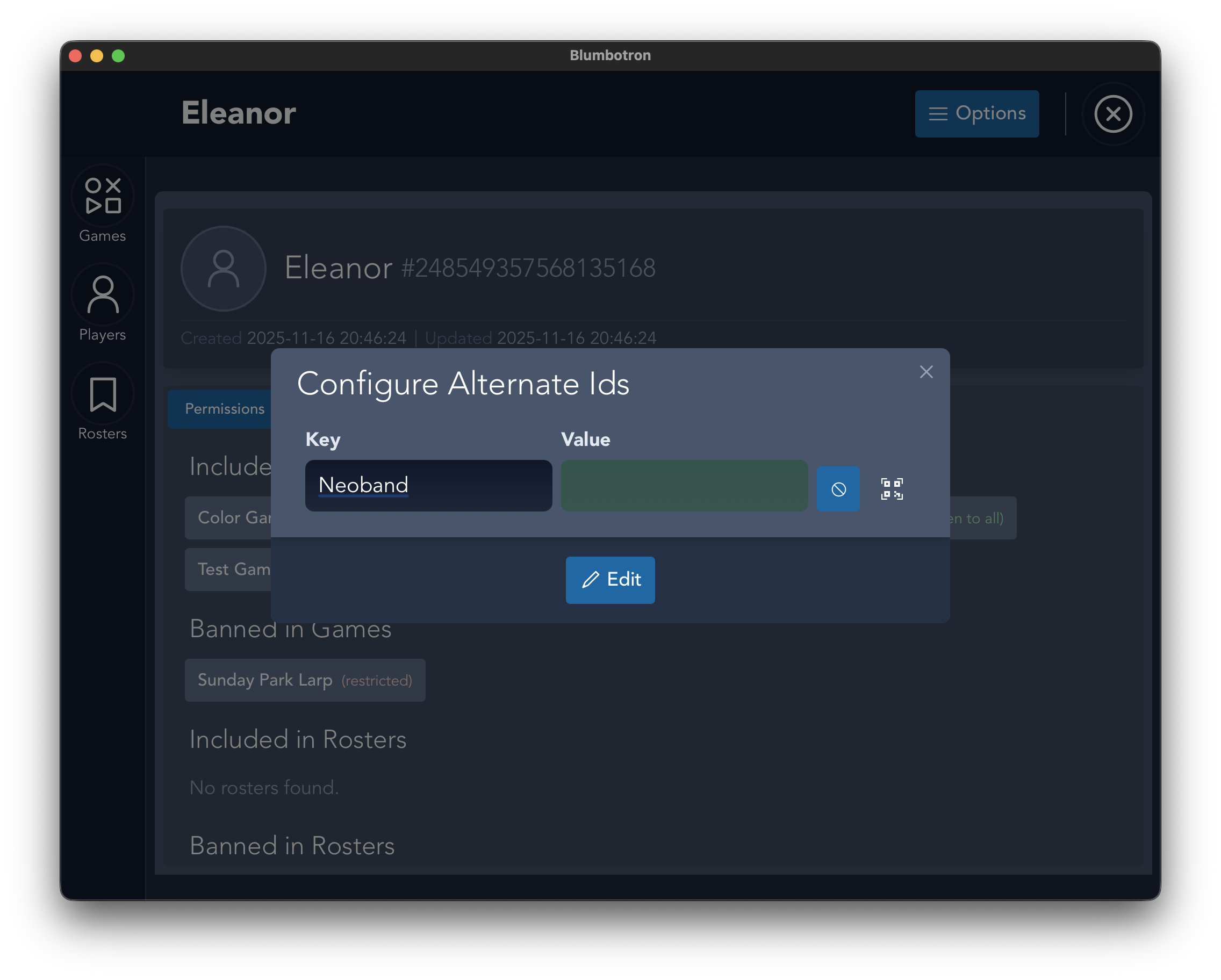Open the Rosters bookmark icon
Viewport: 1221px width, 980px height.
[103, 394]
